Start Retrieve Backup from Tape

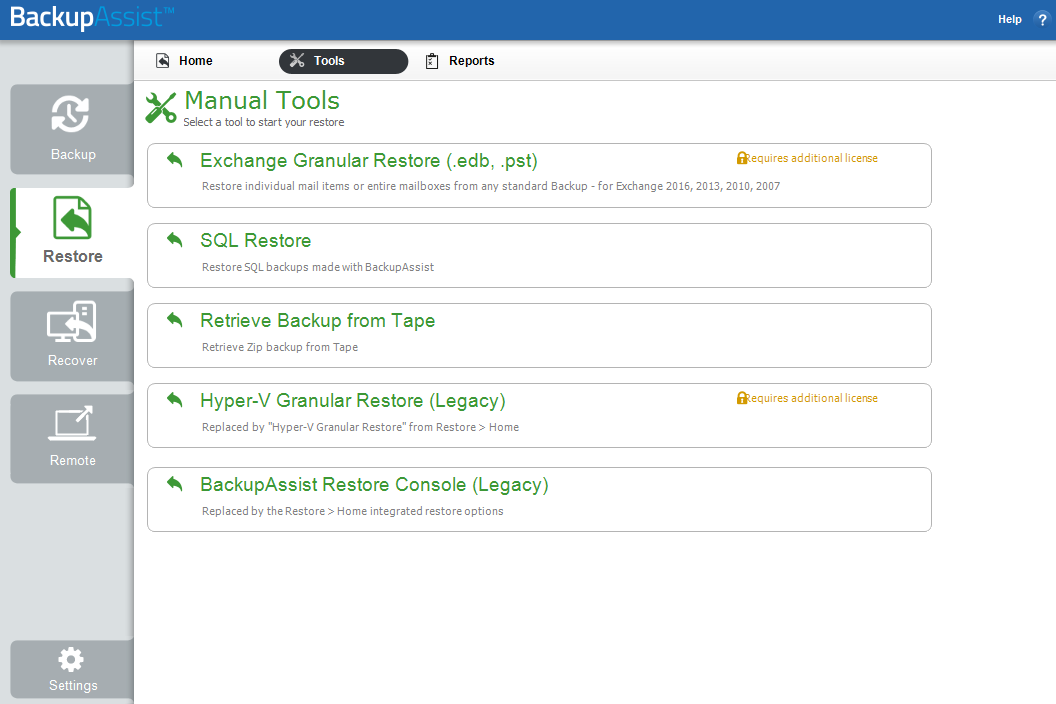pyautogui.click(x=318, y=321)
